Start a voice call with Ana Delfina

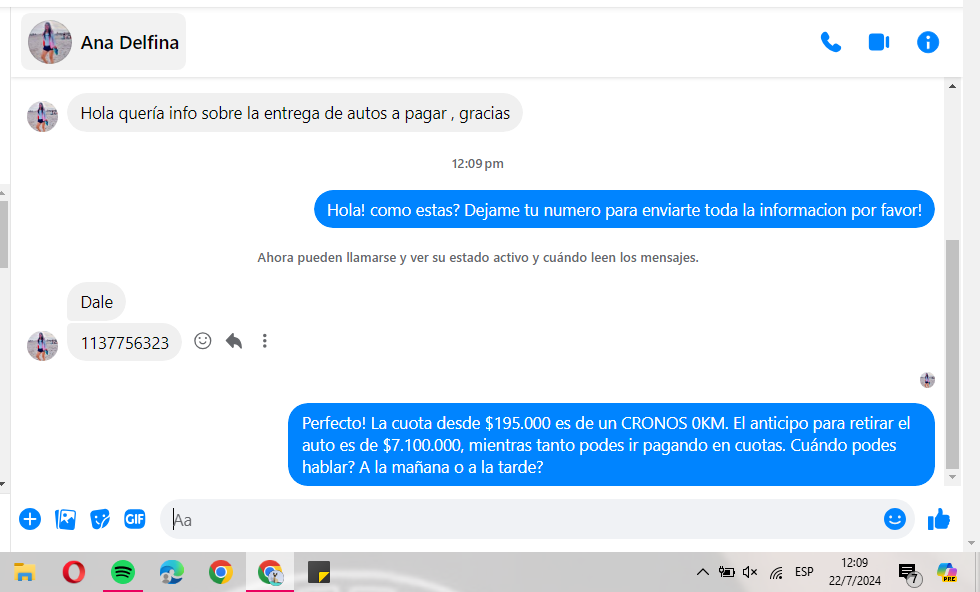click(x=830, y=42)
